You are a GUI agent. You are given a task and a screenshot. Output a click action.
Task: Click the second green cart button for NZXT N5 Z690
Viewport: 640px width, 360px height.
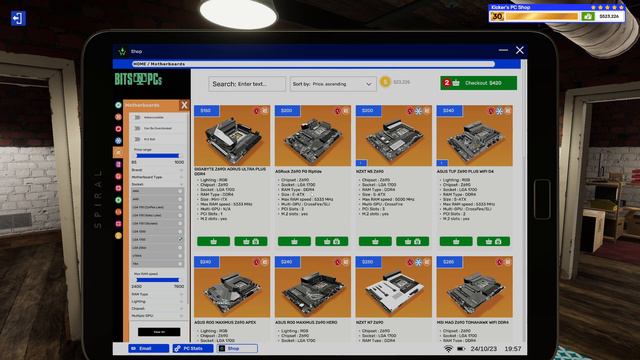click(x=412, y=242)
